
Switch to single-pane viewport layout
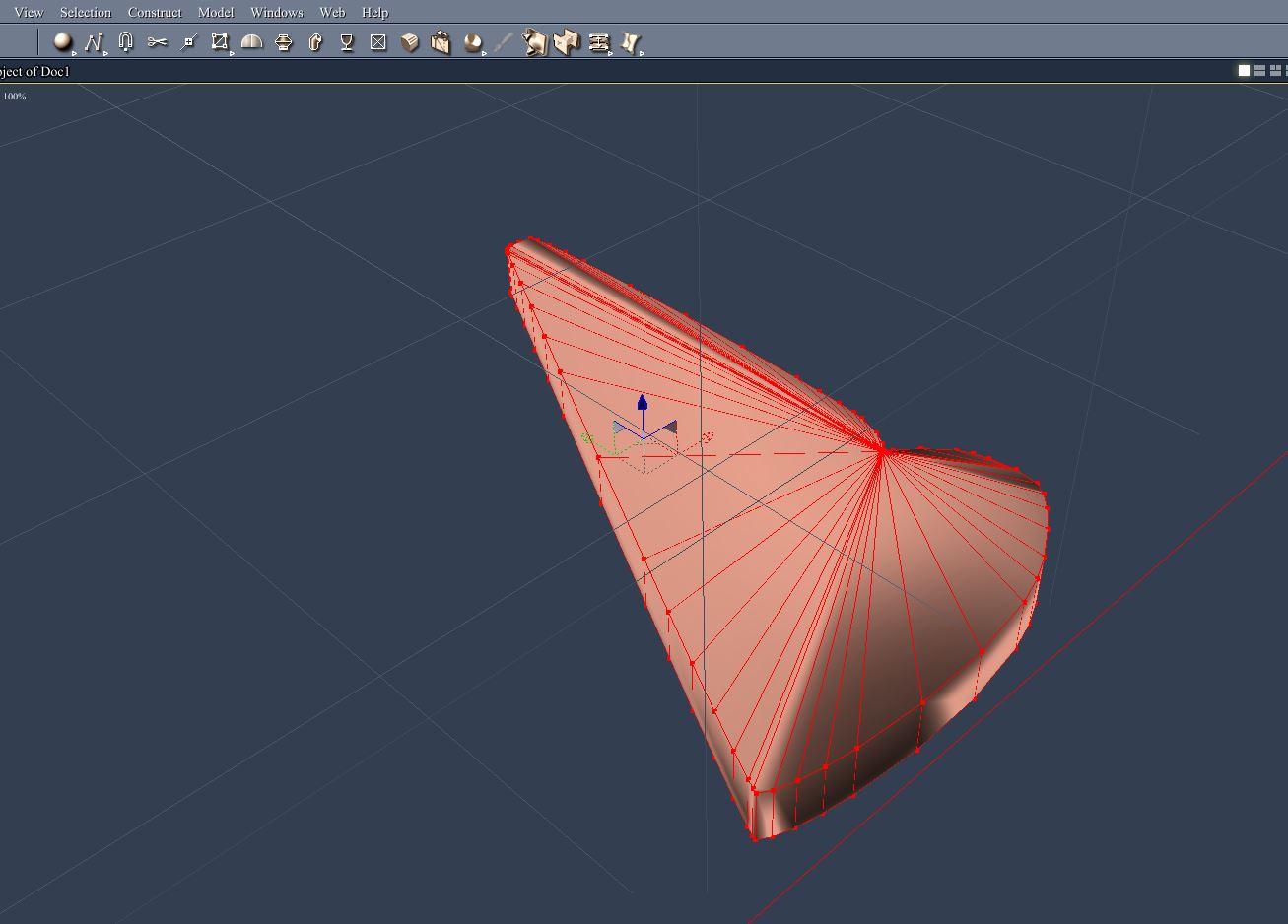tap(1244, 71)
